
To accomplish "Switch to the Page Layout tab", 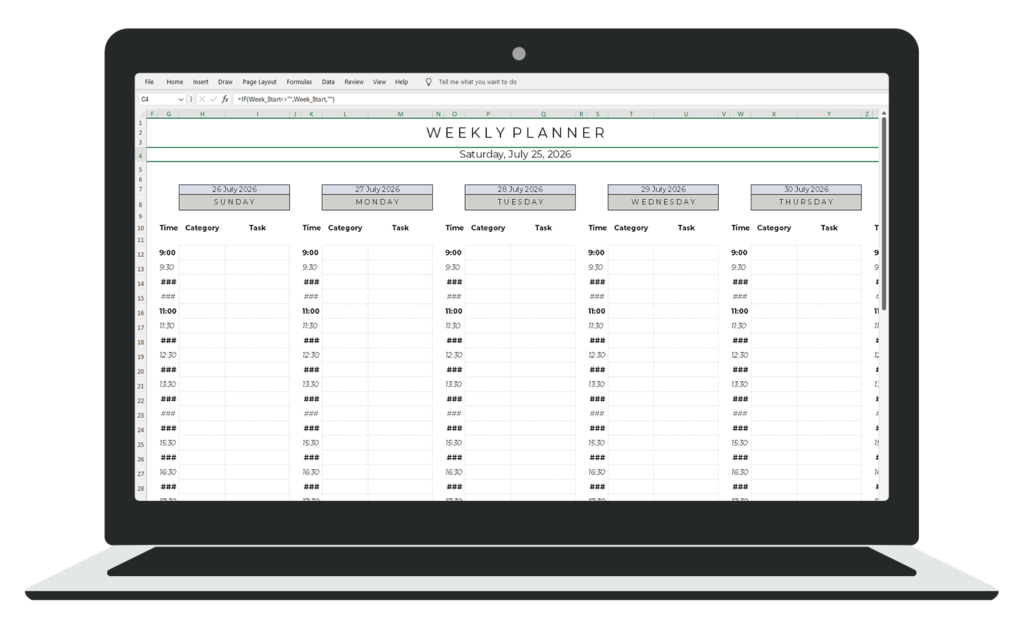I will pyautogui.click(x=259, y=82).
